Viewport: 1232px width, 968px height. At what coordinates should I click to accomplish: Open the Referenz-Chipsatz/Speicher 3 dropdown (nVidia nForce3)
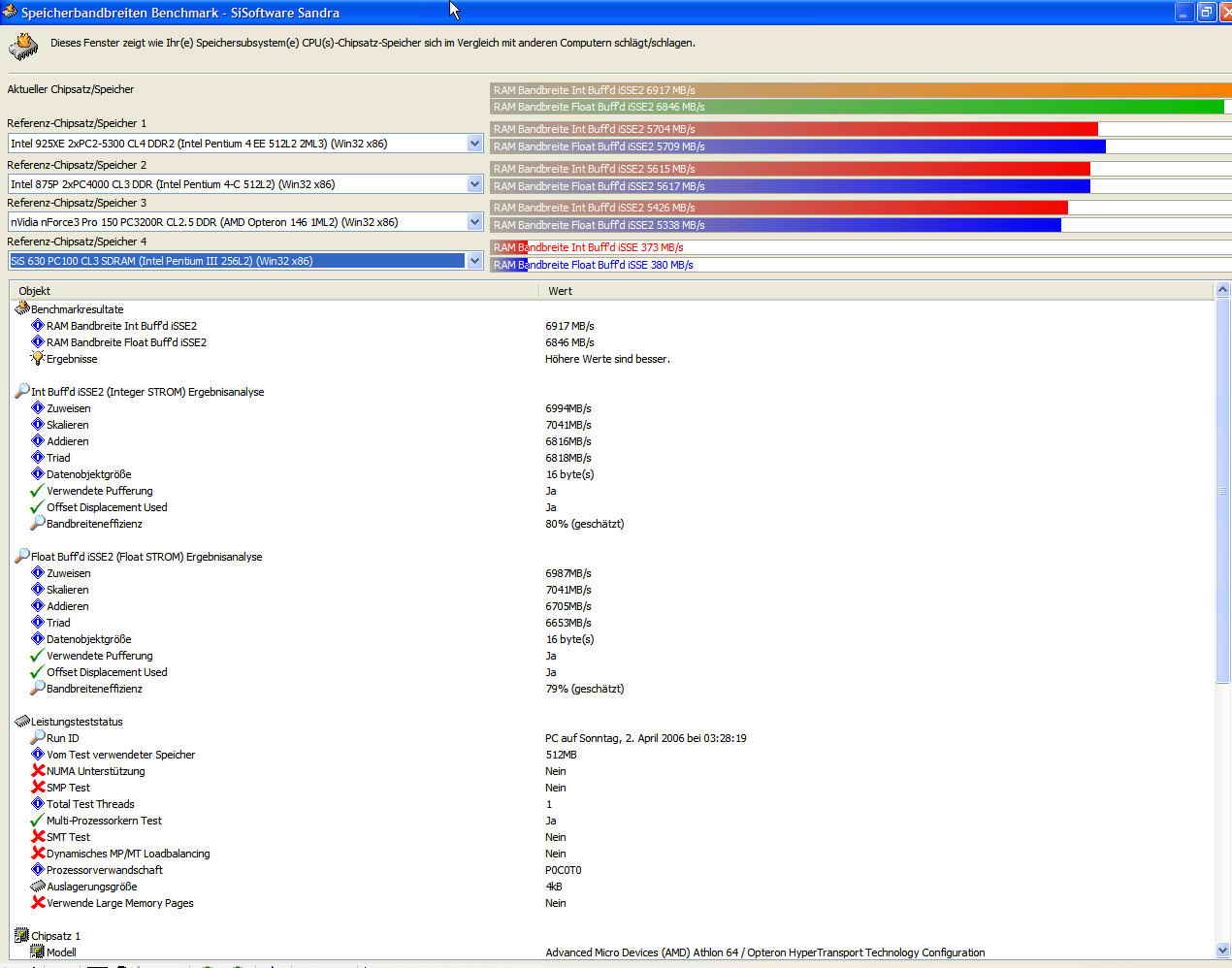(x=474, y=222)
